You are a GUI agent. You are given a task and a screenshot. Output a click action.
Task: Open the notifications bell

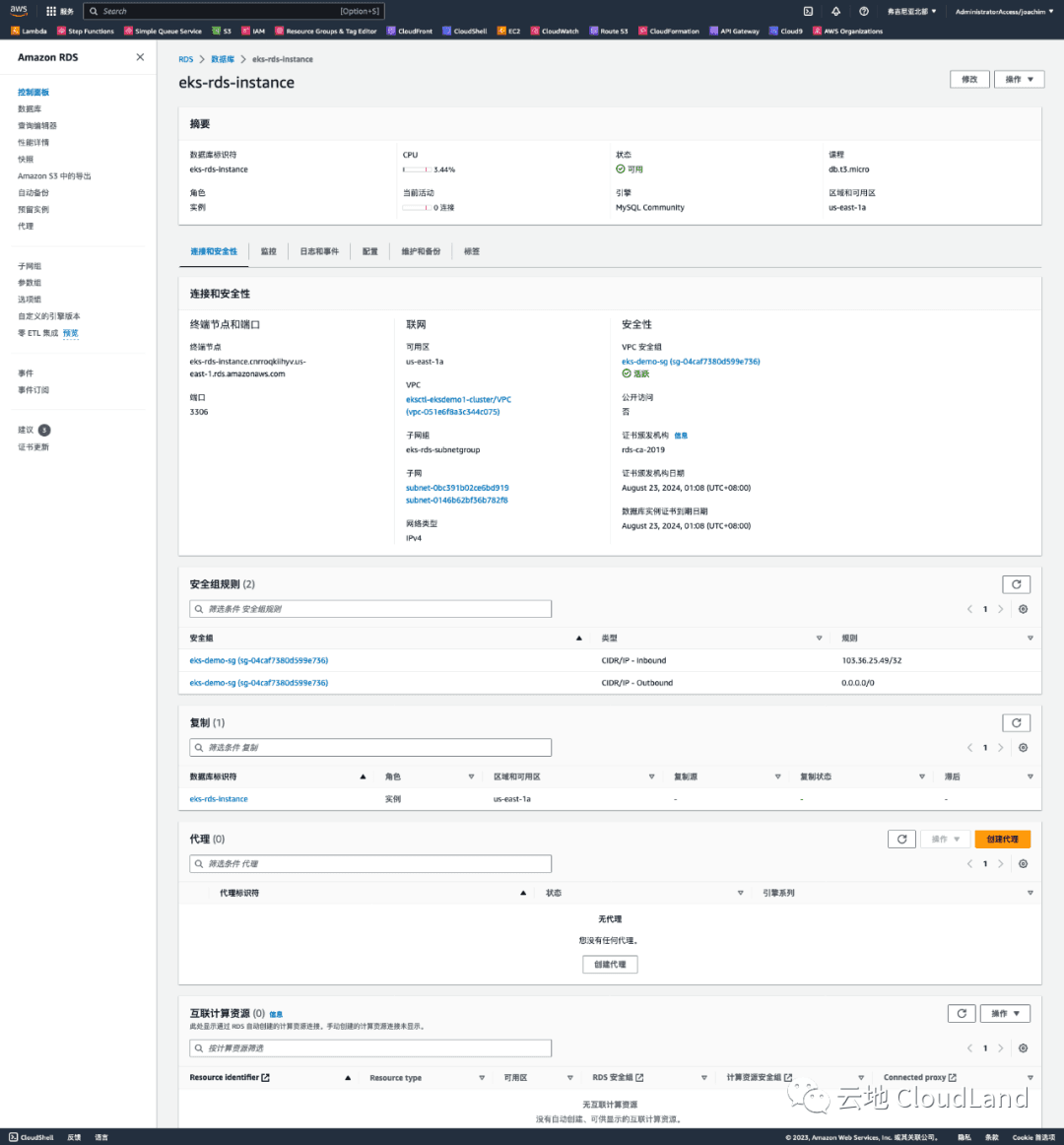pyautogui.click(x=835, y=11)
